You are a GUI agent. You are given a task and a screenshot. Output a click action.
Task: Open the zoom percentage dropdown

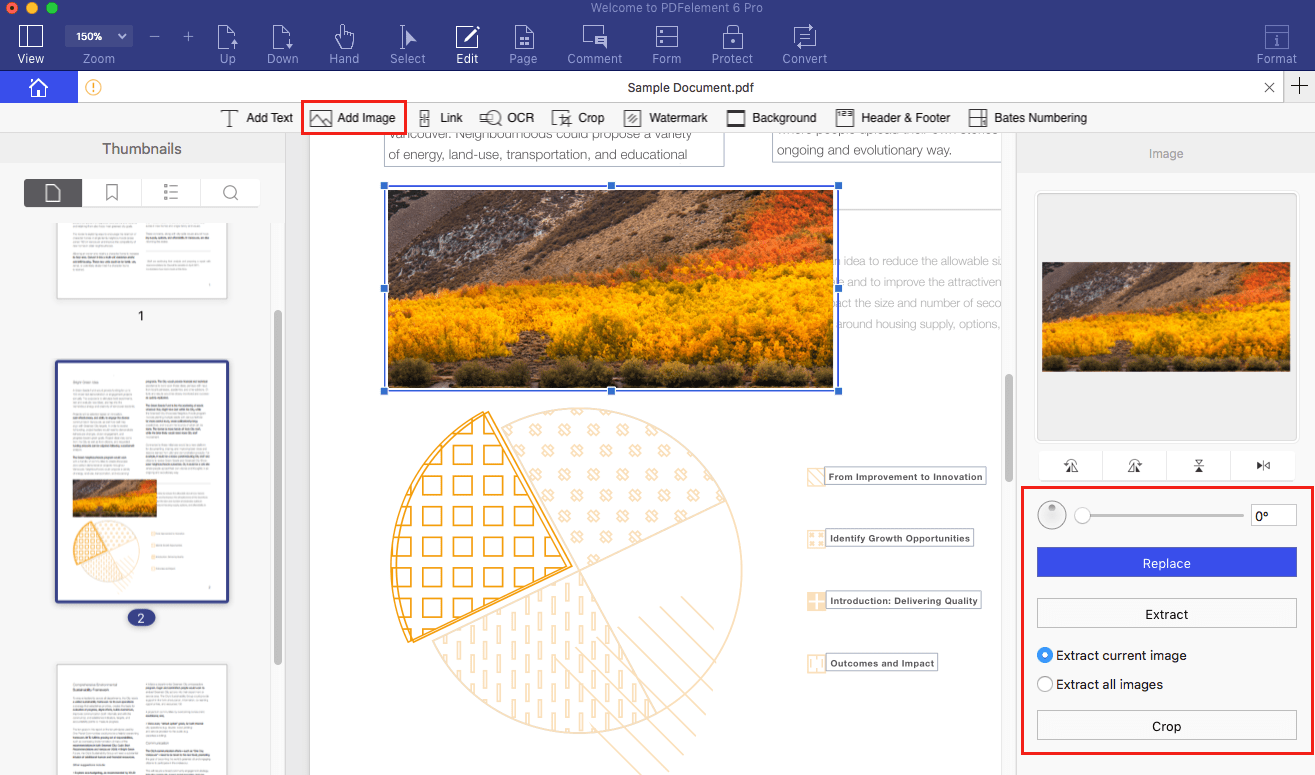[x=98, y=35]
